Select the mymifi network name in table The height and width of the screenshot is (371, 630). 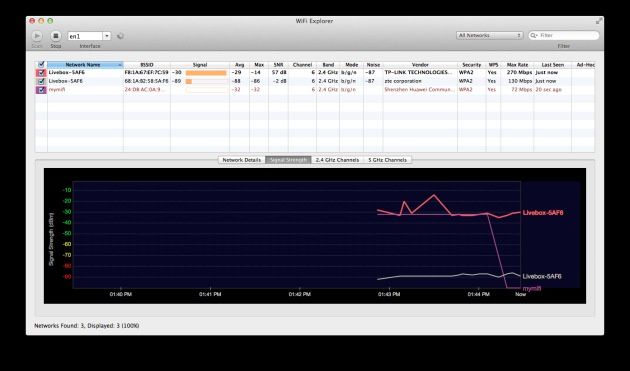[57, 90]
